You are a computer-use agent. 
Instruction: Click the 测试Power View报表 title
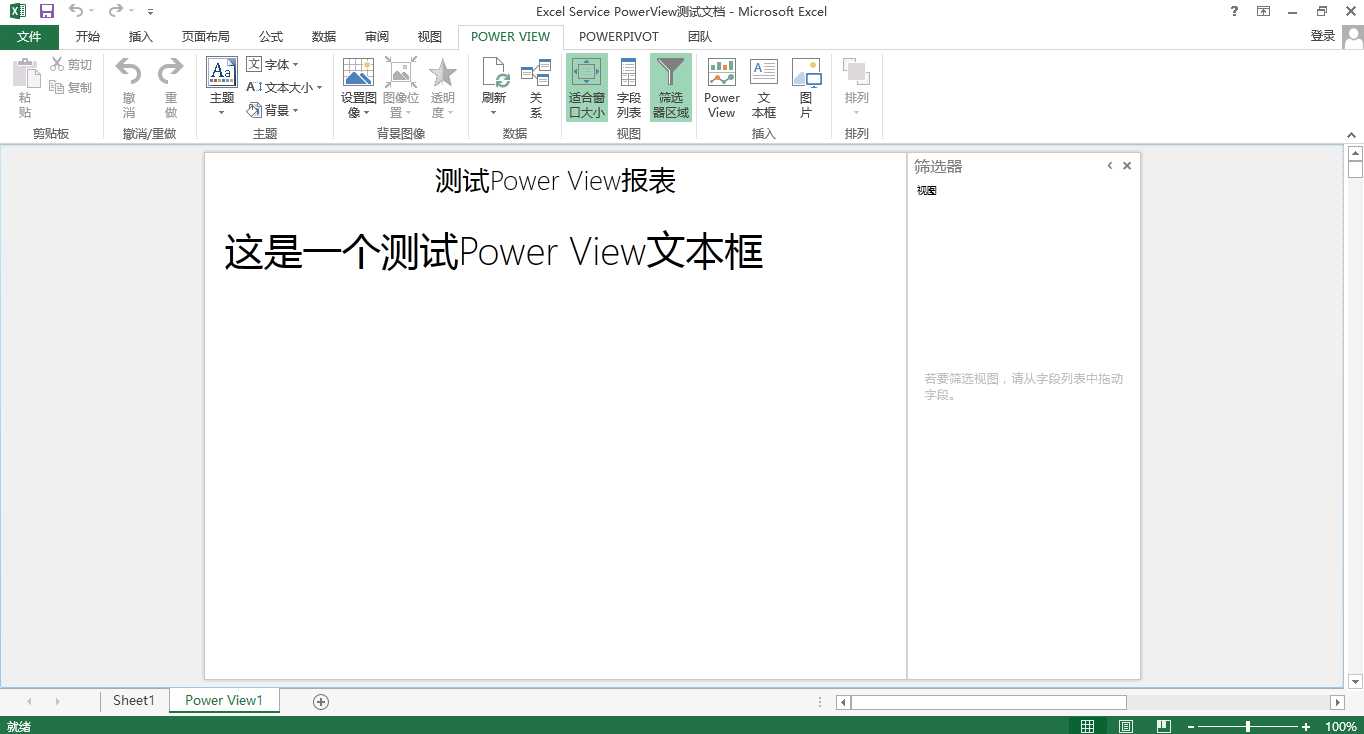click(555, 181)
